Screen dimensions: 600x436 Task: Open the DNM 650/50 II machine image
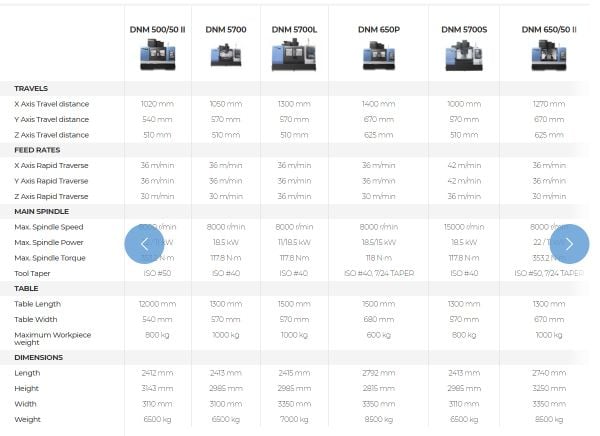pyautogui.click(x=549, y=56)
